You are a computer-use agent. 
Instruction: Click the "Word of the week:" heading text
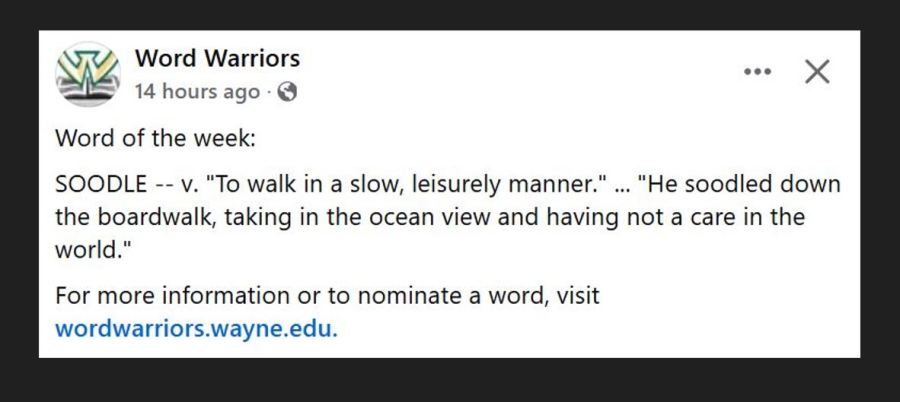[x=156, y=138]
